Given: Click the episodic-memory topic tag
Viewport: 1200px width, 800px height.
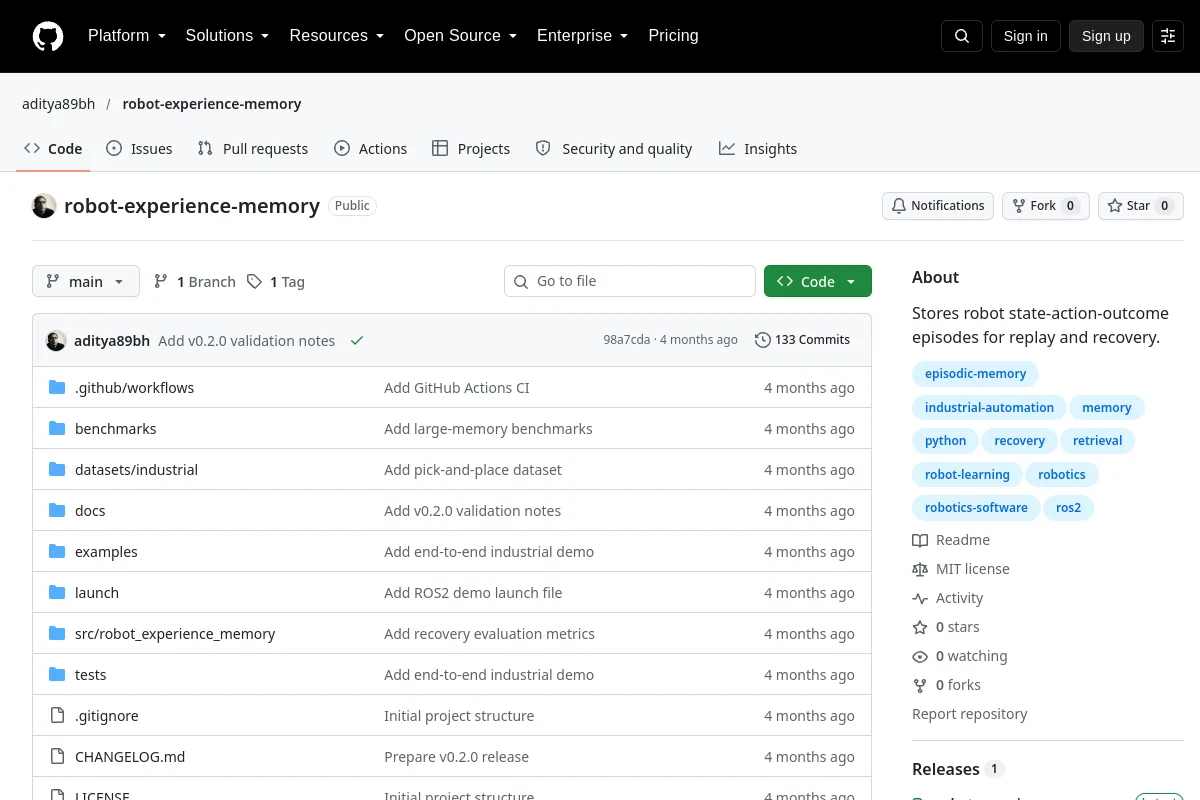Looking at the screenshot, I should pyautogui.click(x=976, y=374).
